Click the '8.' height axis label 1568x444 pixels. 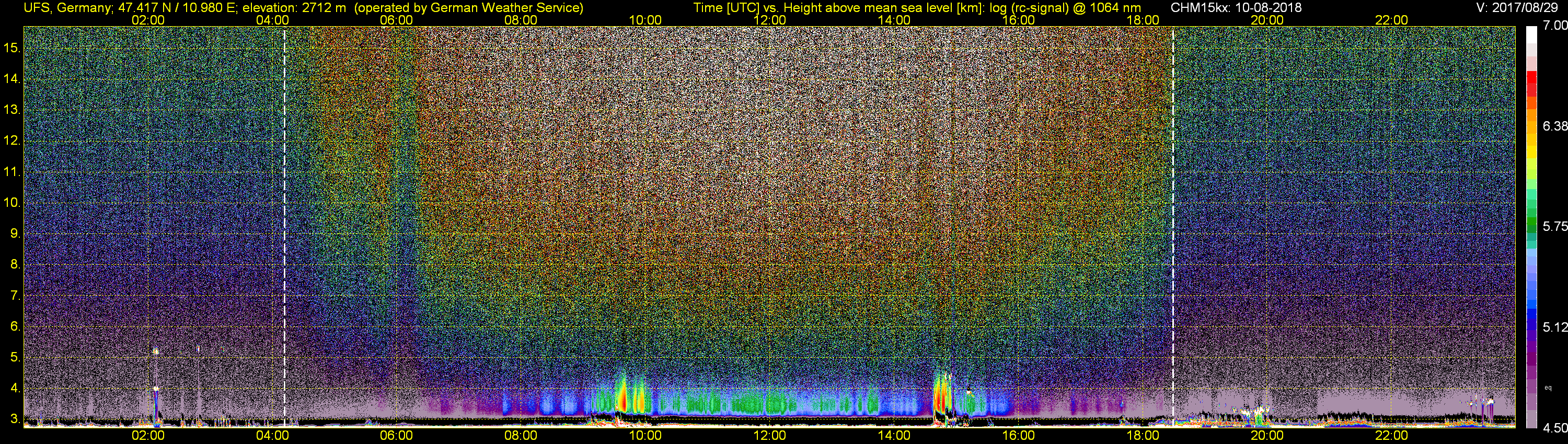15,265
